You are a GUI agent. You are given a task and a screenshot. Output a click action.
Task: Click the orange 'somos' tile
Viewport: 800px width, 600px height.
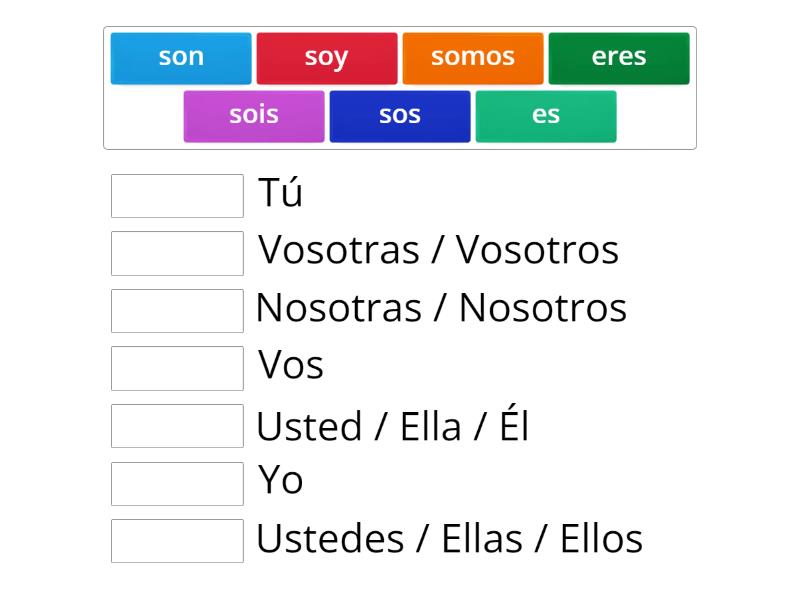tap(472, 57)
